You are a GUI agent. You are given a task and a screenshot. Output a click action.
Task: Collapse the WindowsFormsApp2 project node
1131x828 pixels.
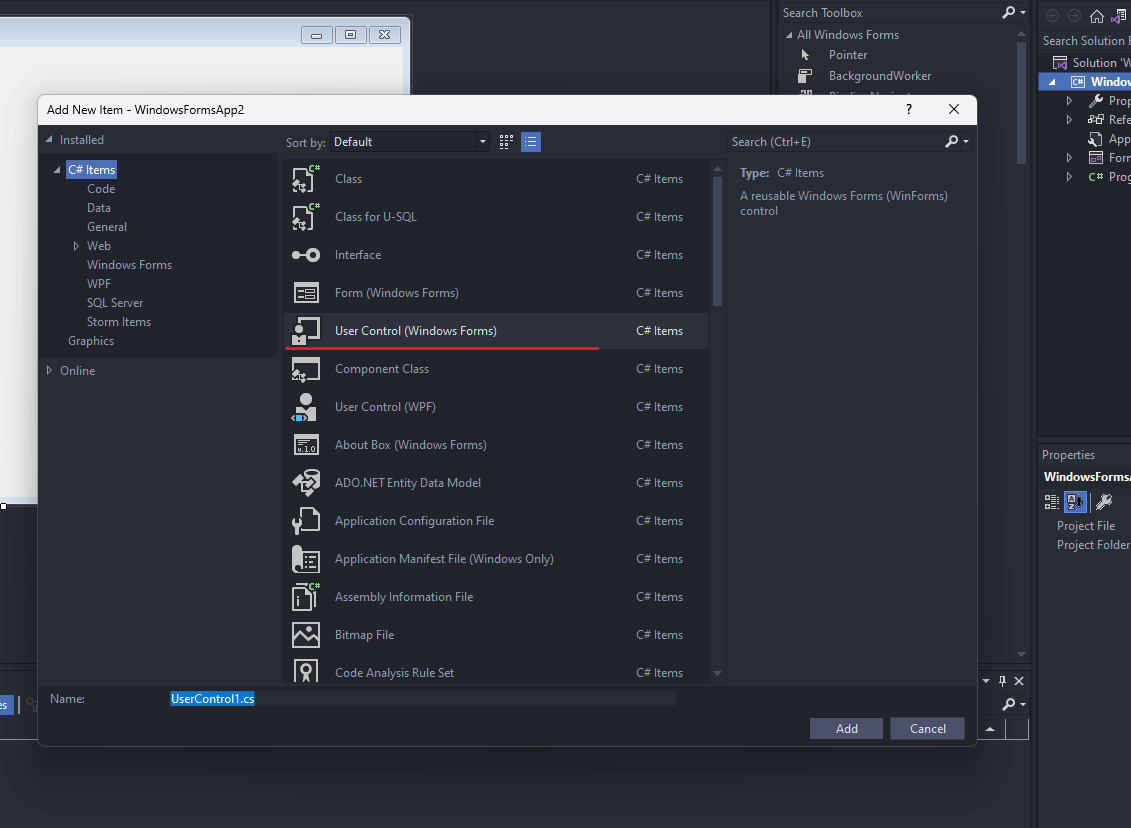click(1052, 82)
